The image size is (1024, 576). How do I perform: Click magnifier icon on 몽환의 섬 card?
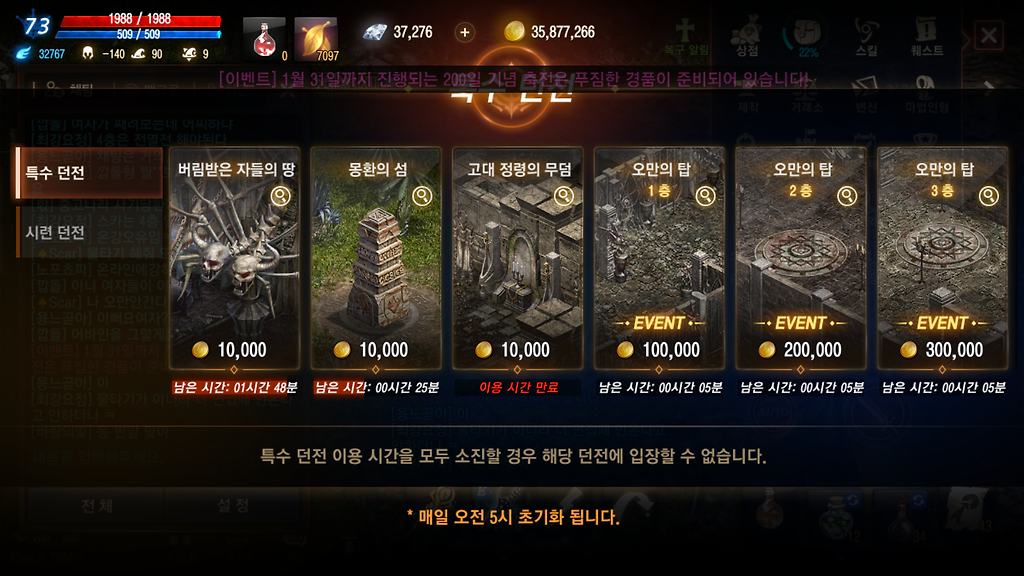click(423, 196)
